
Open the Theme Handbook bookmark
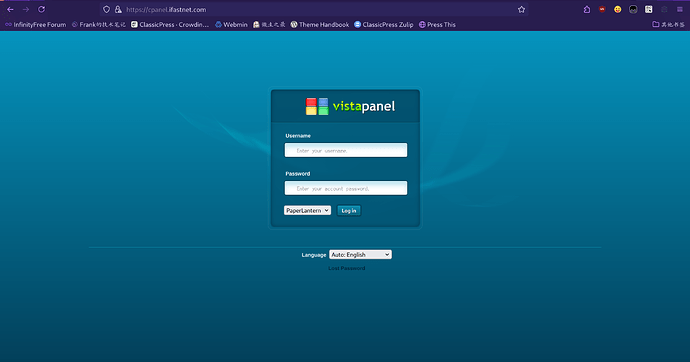[x=319, y=25]
